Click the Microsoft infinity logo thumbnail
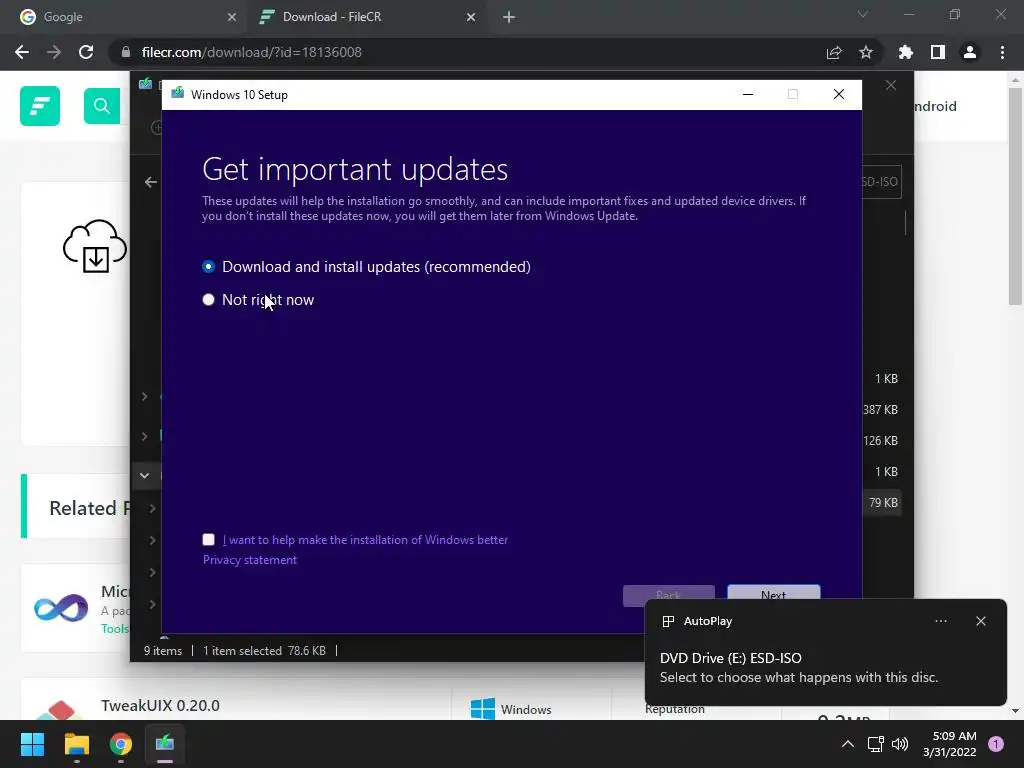This screenshot has height=768, width=1024. tap(61, 608)
